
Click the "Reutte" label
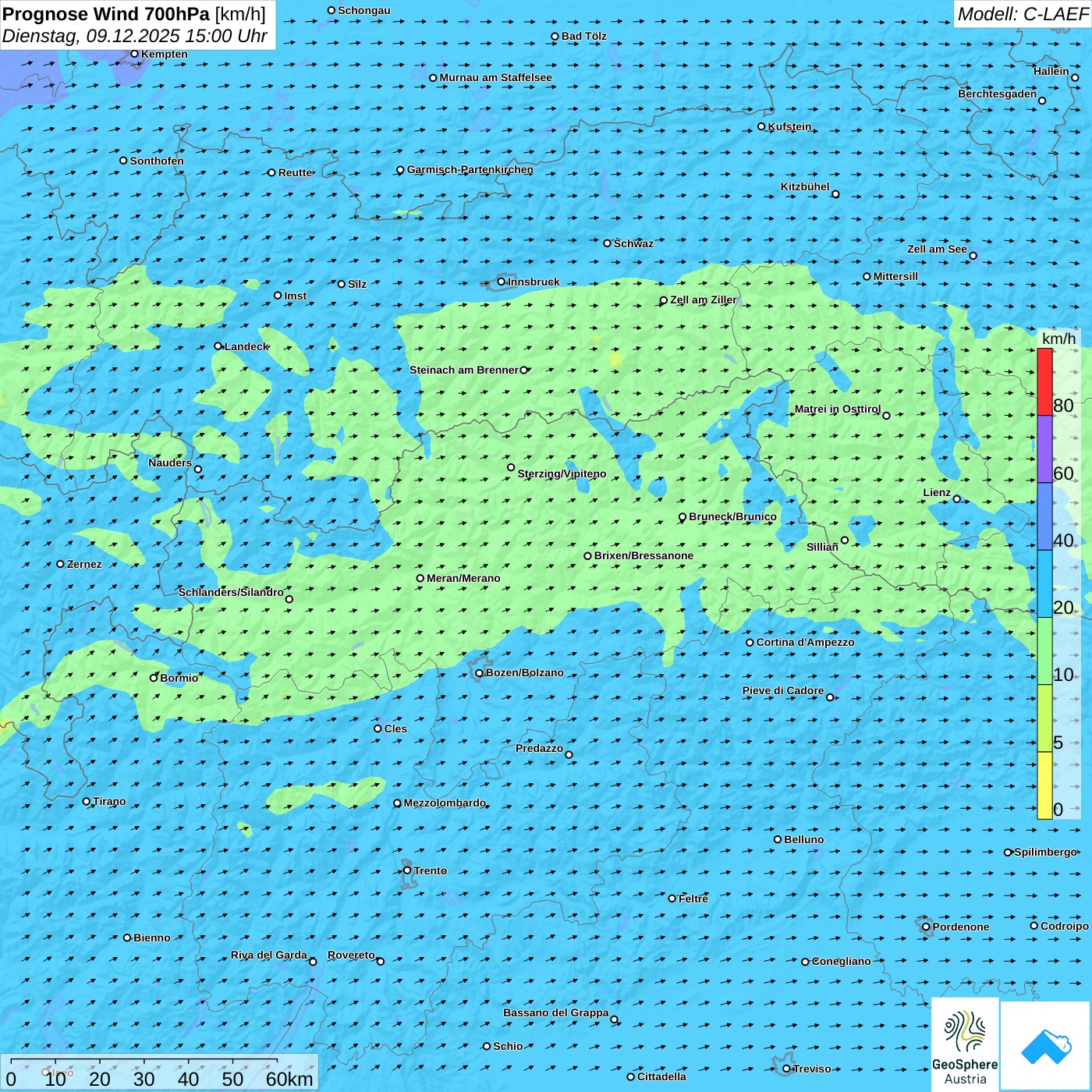point(296,172)
